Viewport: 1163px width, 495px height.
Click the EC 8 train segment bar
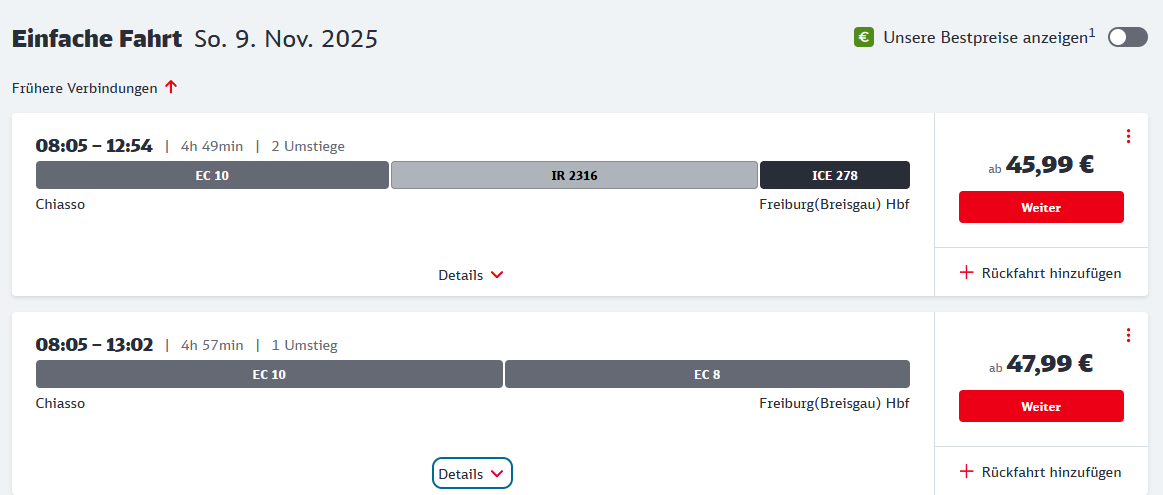[707, 374]
